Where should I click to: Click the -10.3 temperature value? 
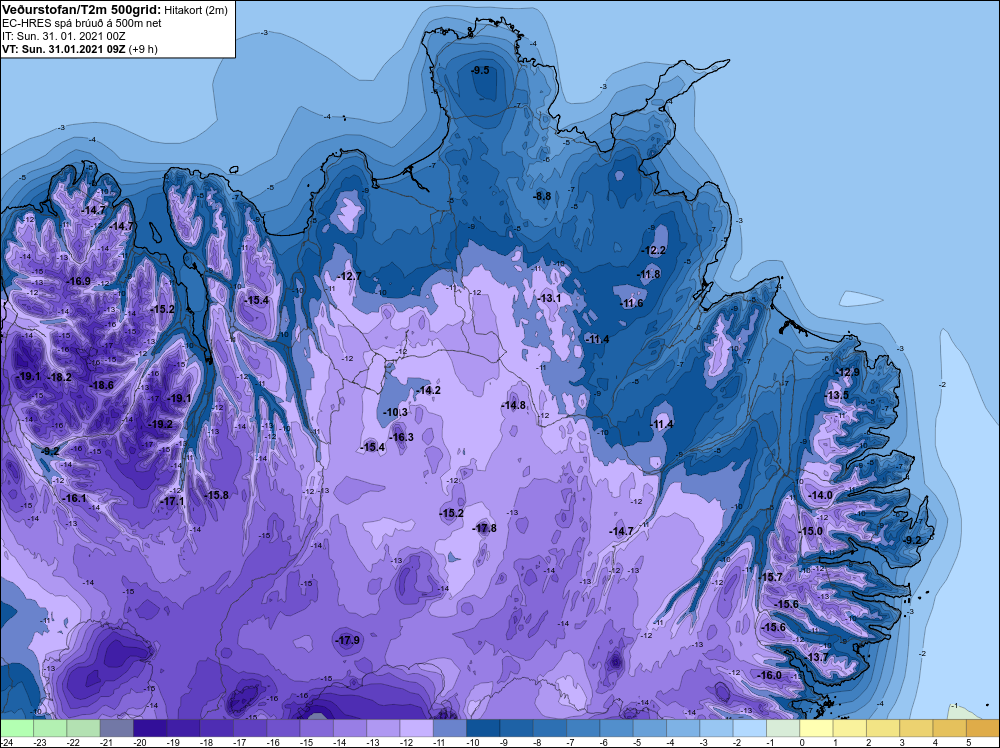(x=395, y=413)
